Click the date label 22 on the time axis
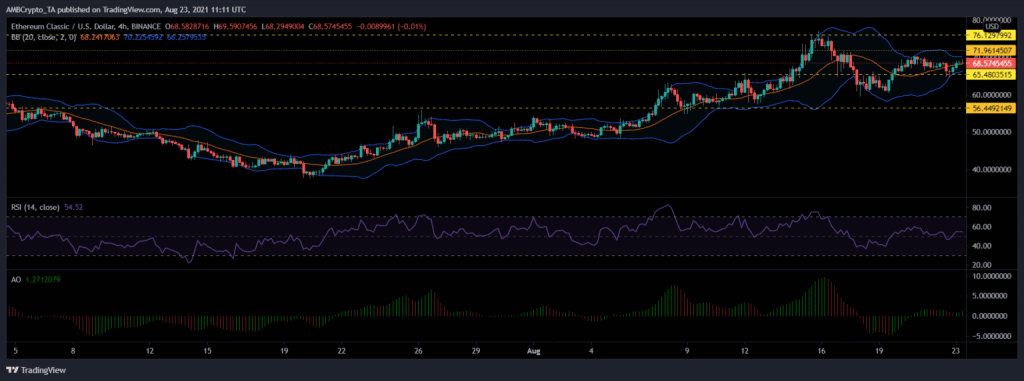Viewport: 1024px width, 381px height. (342, 350)
